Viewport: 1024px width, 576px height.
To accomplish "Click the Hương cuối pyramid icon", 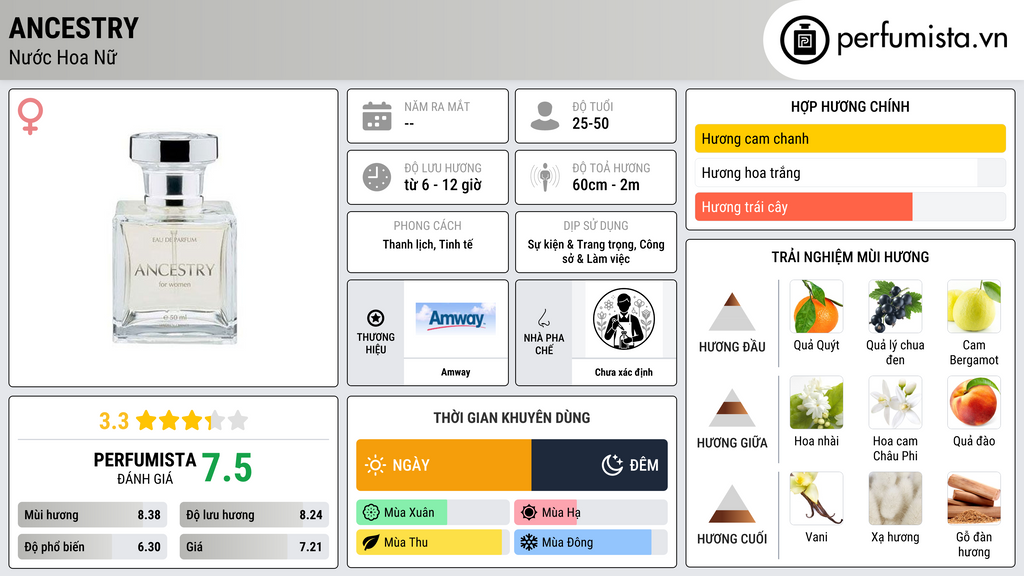I will [x=731, y=504].
